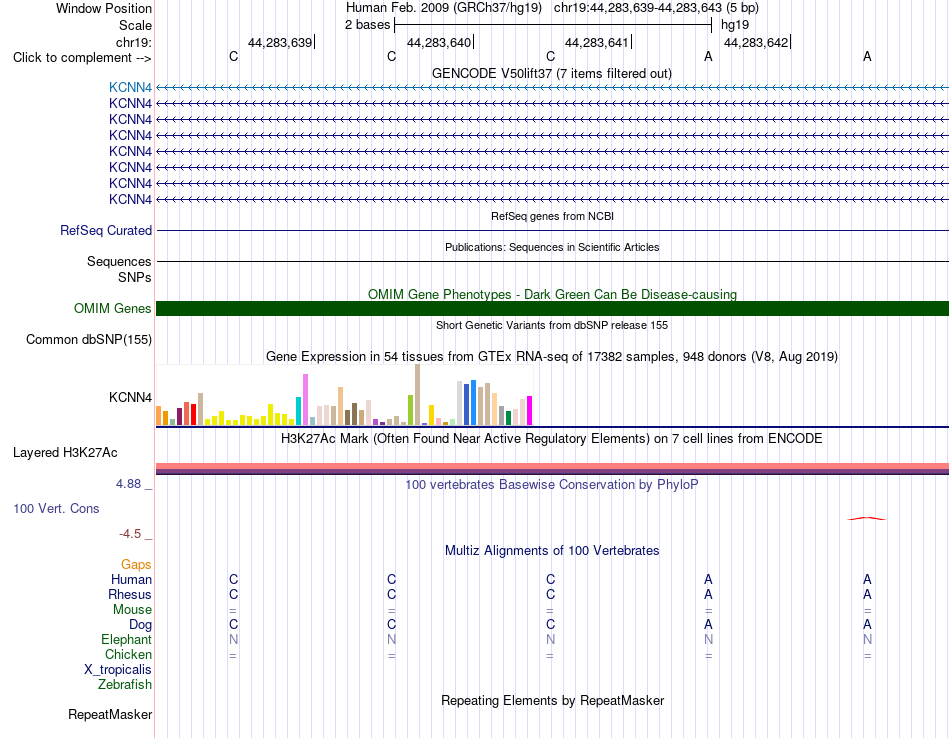Click the "Human" alignment row label
Viewport: 950px width, 738px height.
(x=131, y=579)
